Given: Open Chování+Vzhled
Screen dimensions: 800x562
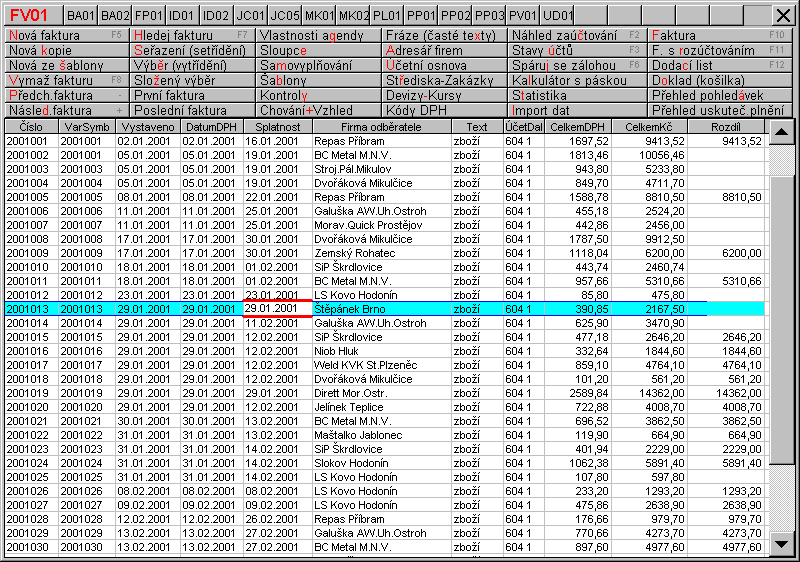Looking at the screenshot, I should point(318,110).
